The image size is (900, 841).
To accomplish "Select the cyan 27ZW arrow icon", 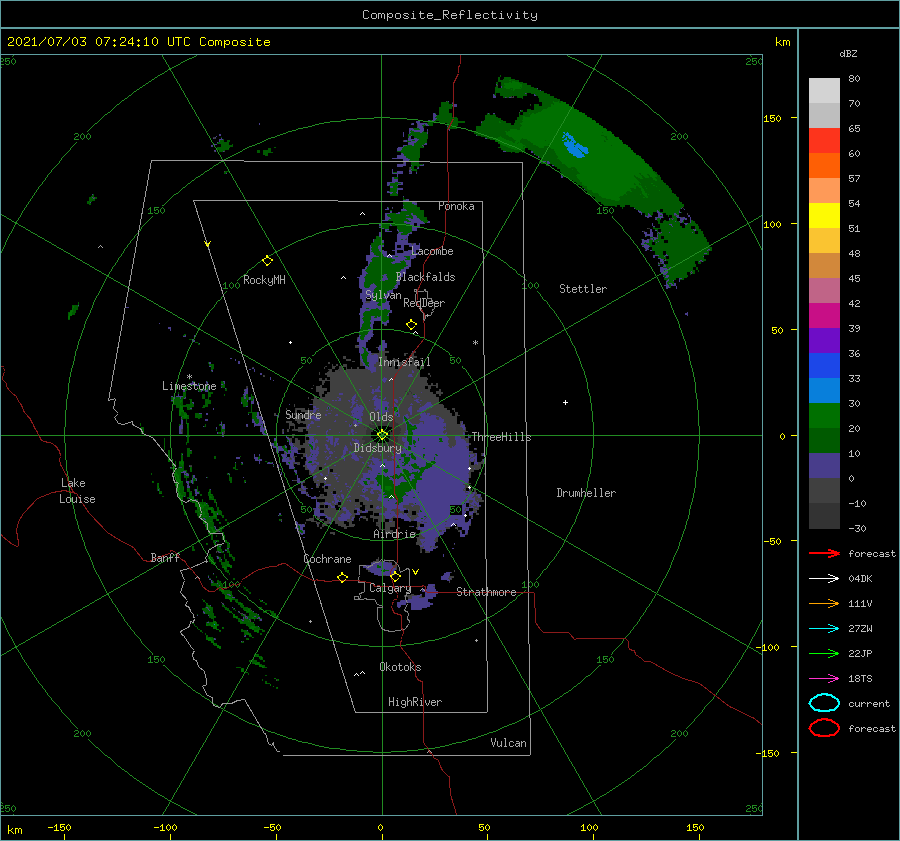I will click(x=824, y=629).
